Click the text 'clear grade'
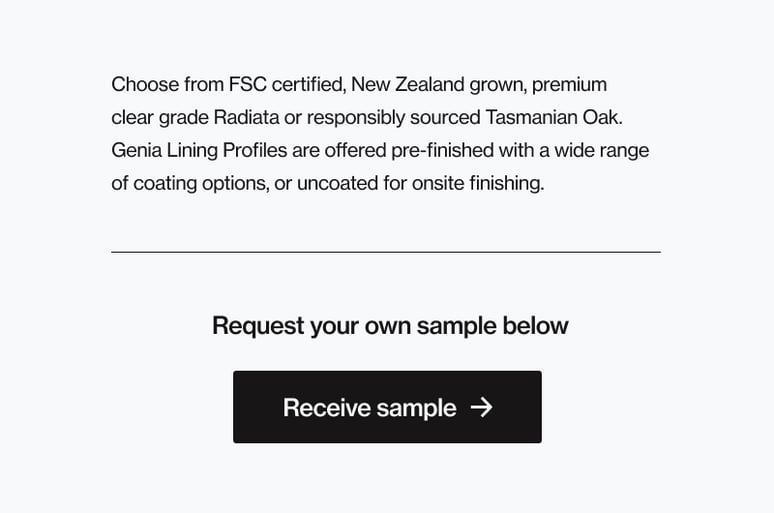The image size is (774, 513). [160, 118]
